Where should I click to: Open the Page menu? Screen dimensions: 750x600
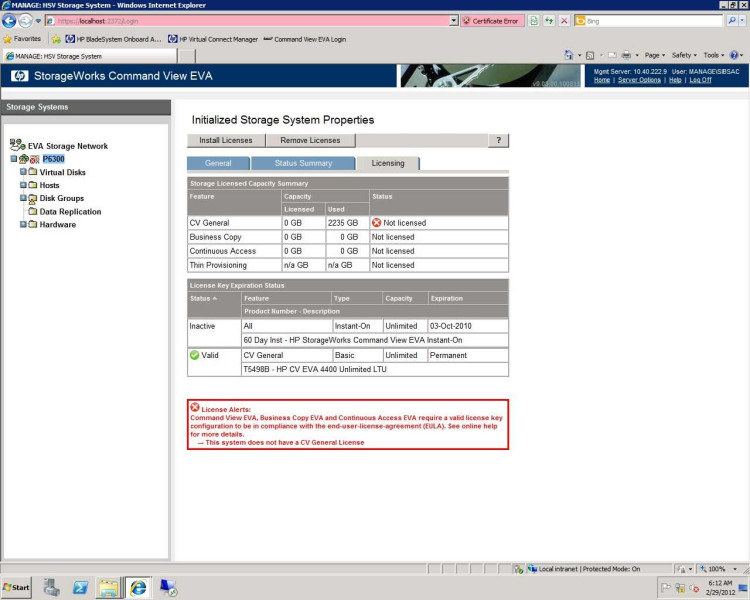click(x=655, y=55)
